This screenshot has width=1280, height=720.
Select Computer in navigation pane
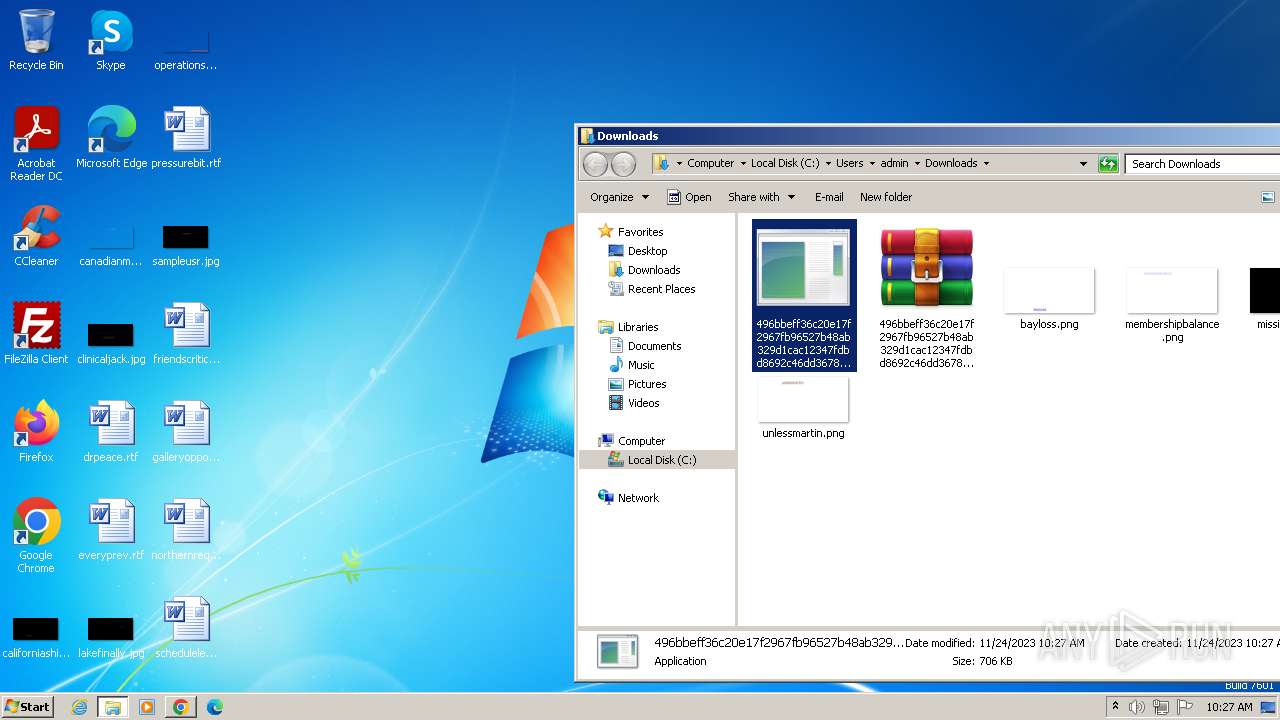[x=641, y=441]
